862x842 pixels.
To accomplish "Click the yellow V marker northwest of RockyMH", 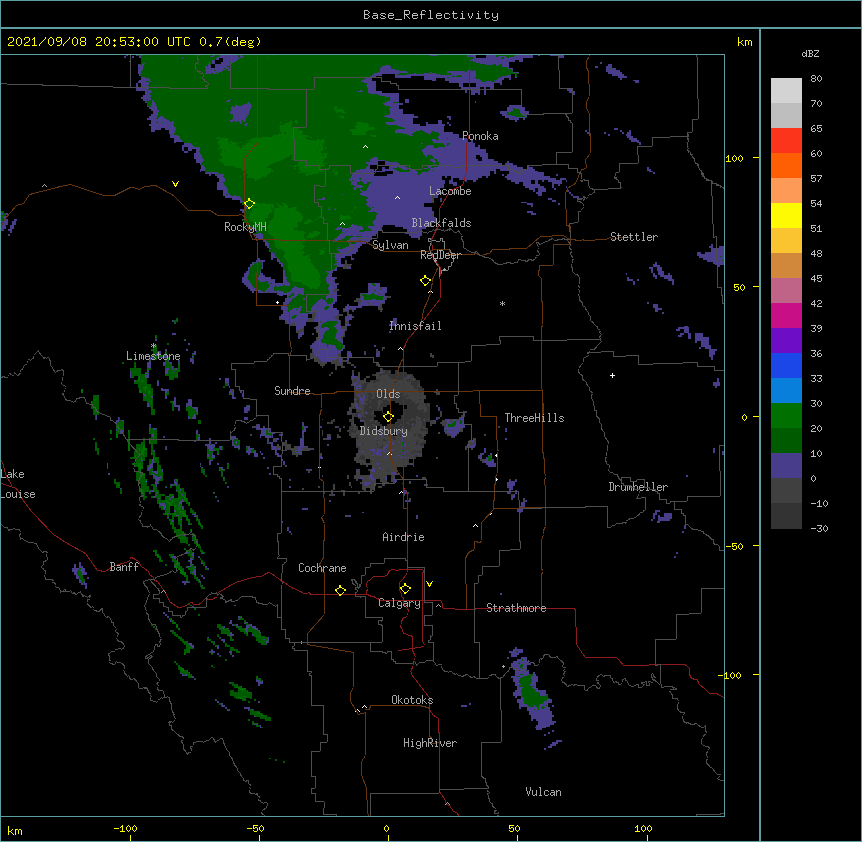I will (175, 184).
